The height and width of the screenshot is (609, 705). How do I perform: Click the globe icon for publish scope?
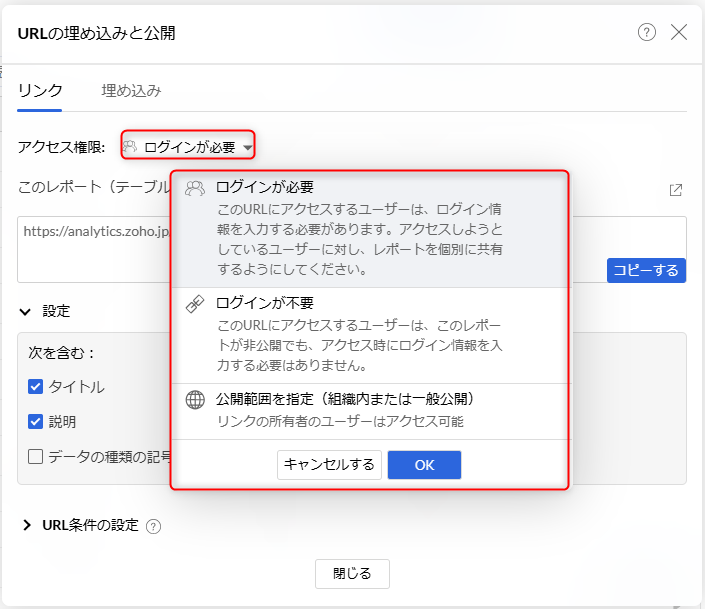click(196, 400)
